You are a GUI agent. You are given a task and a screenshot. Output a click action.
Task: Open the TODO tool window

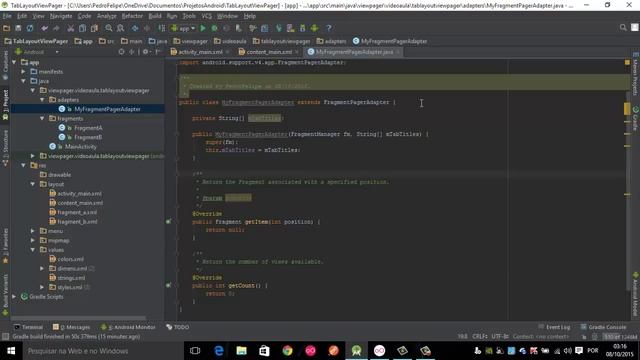point(178,327)
